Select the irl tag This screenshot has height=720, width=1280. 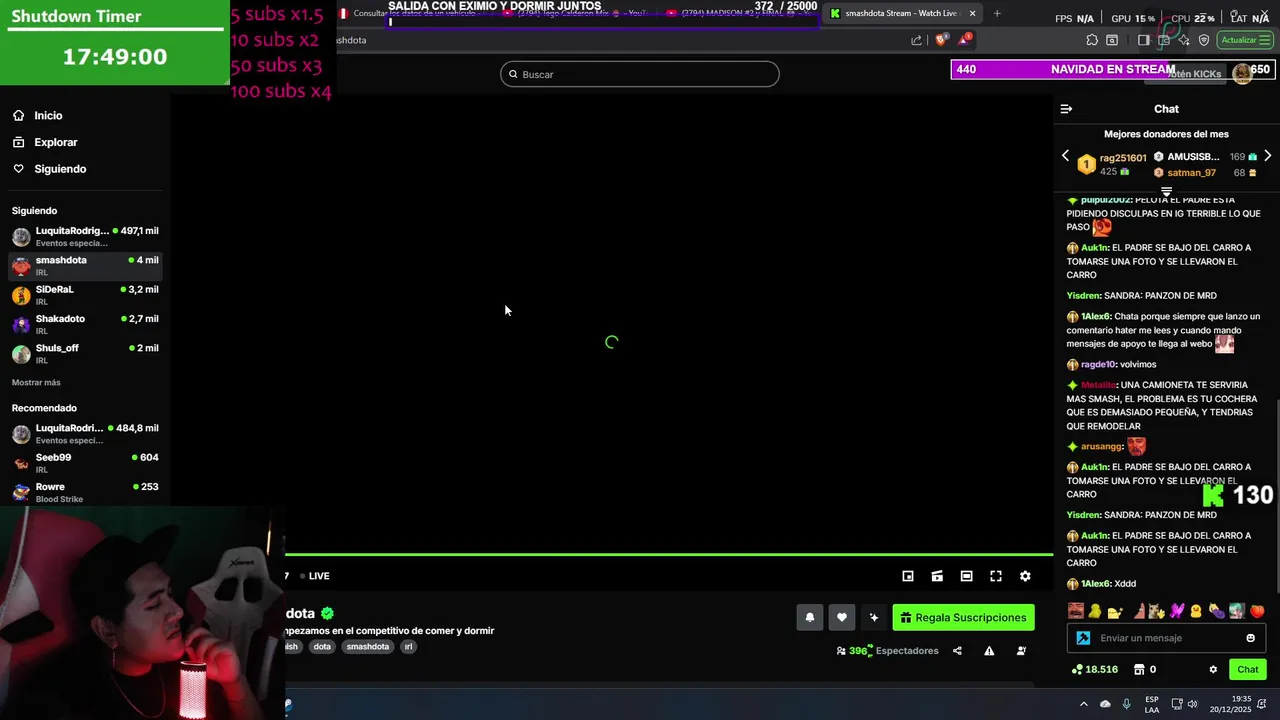pos(408,647)
